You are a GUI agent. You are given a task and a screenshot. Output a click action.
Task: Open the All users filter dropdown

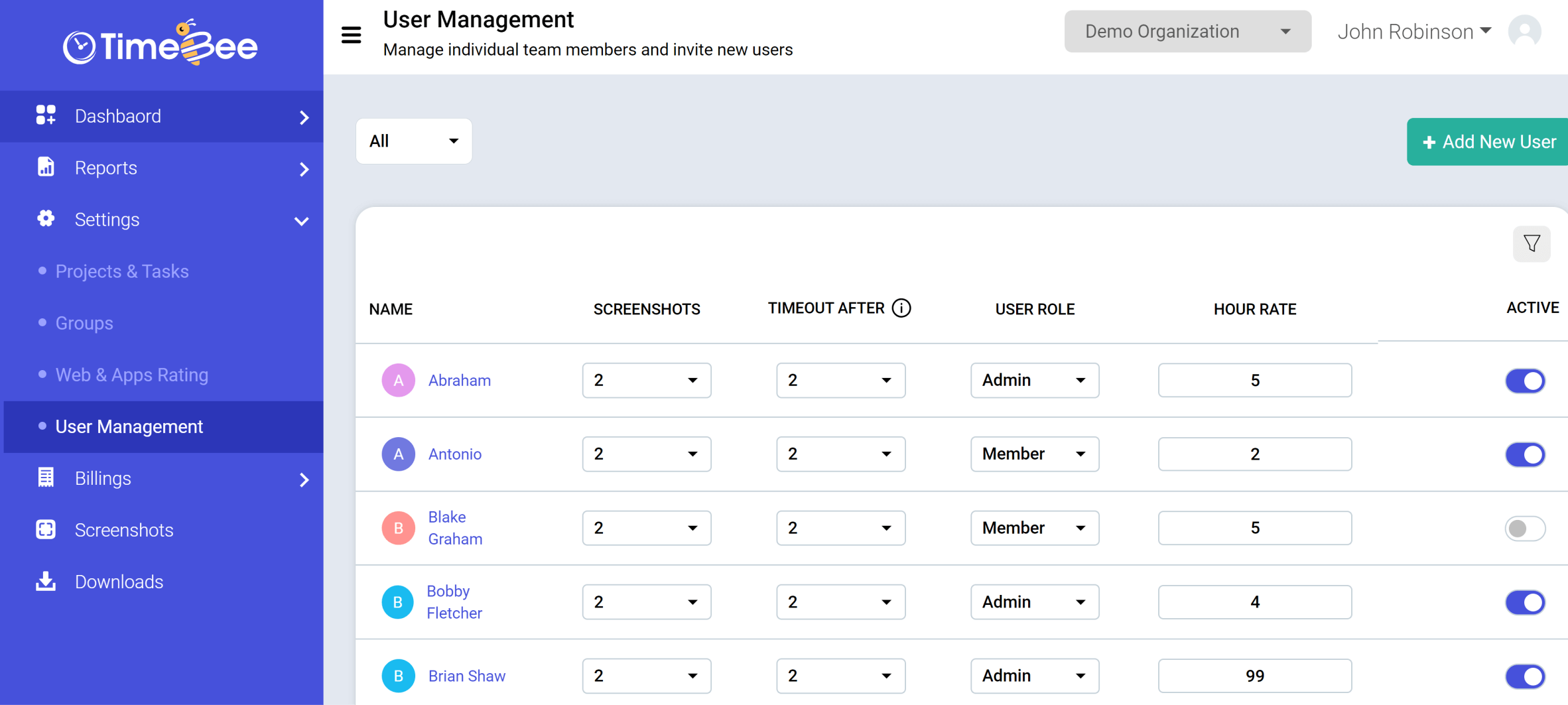pyautogui.click(x=414, y=141)
